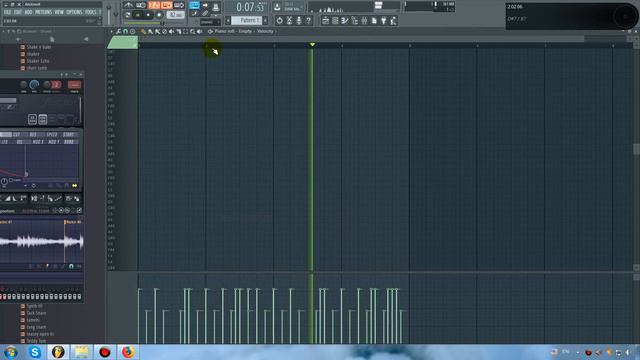640x360 pixels.
Task: Toggle the orange countdown-before-recording button
Action: [154, 5]
